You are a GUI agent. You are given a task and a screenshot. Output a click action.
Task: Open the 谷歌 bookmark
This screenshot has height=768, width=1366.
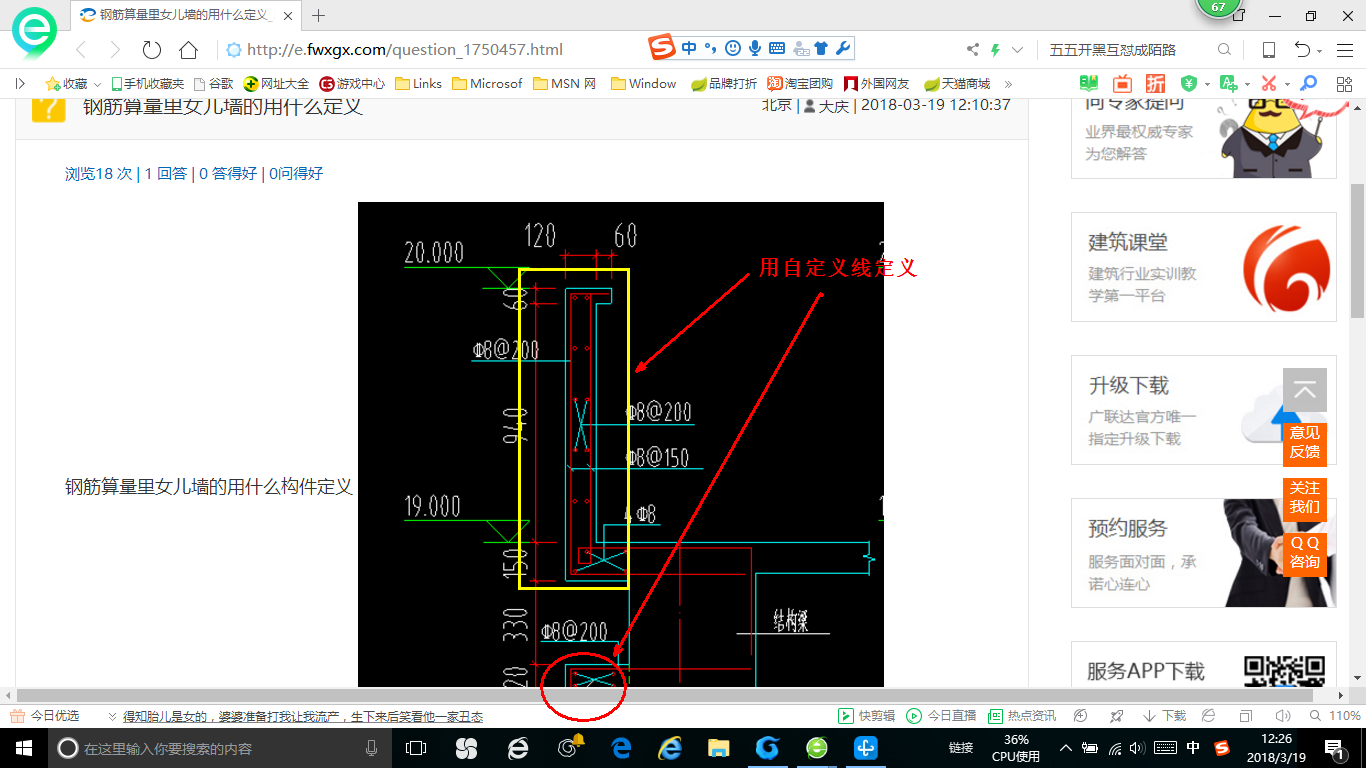[x=213, y=84]
